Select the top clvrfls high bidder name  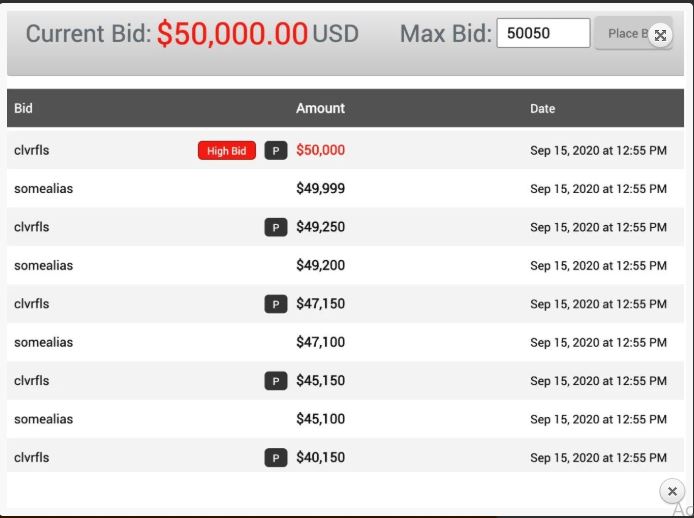point(31,150)
